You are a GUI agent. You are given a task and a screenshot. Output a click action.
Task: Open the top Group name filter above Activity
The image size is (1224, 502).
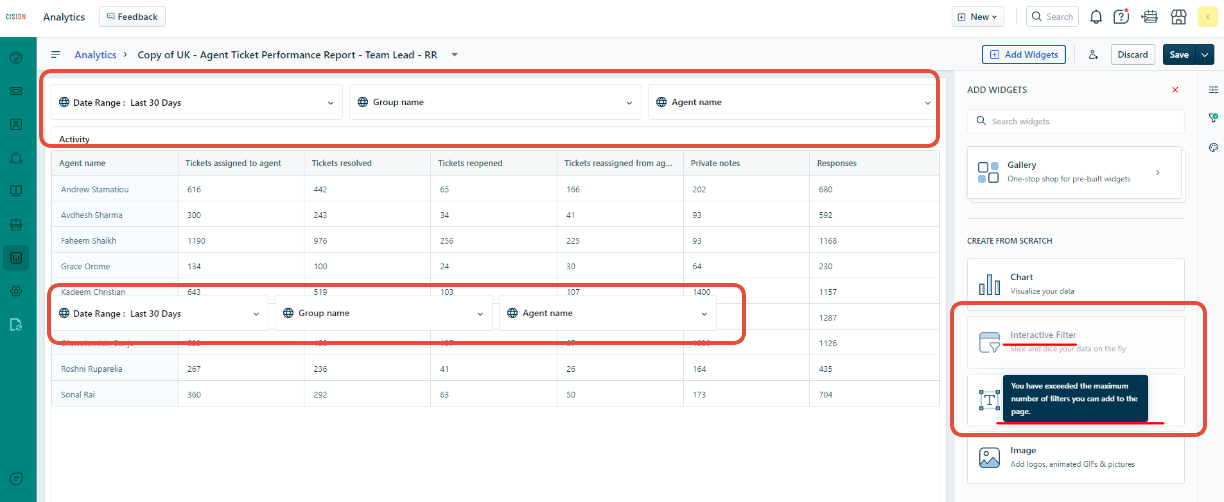pos(495,102)
